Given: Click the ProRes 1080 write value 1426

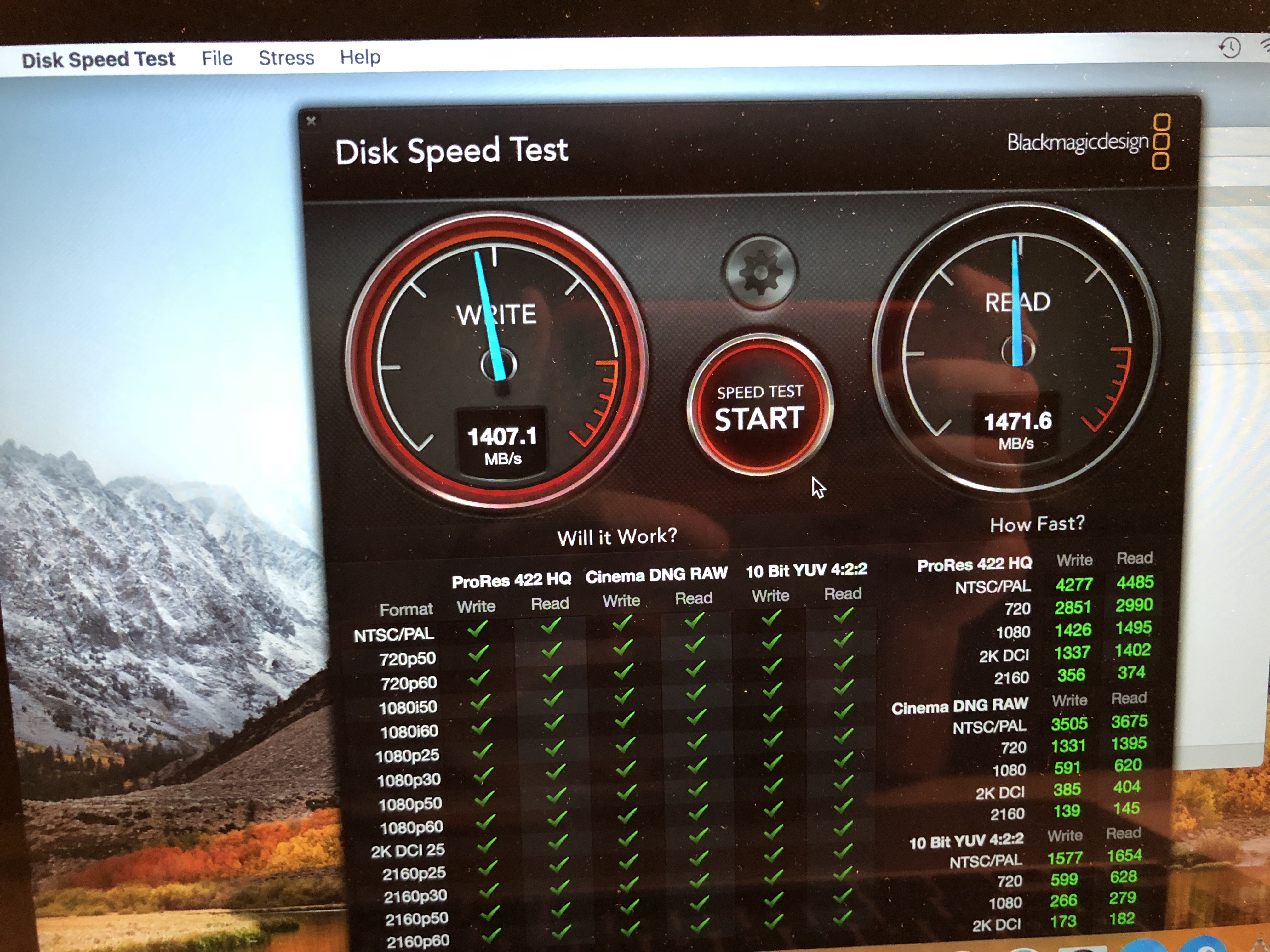Looking at the screenshot, I should pyautogui.click(x=1073, y=630).
